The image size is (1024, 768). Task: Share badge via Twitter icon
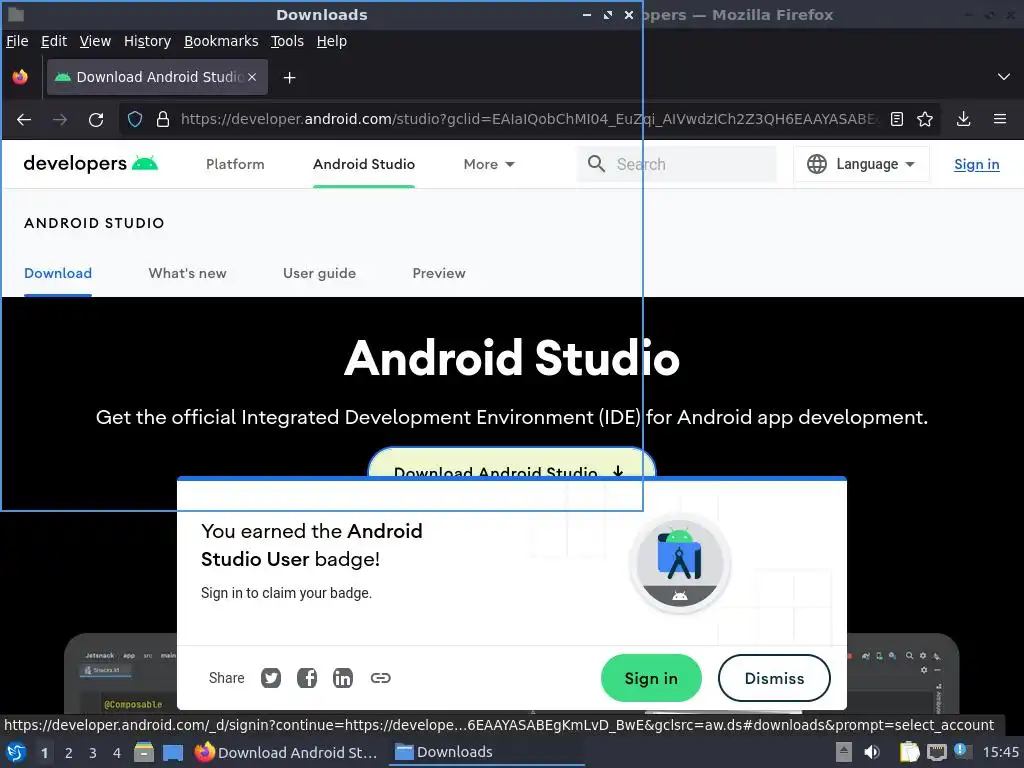point(271,678)
